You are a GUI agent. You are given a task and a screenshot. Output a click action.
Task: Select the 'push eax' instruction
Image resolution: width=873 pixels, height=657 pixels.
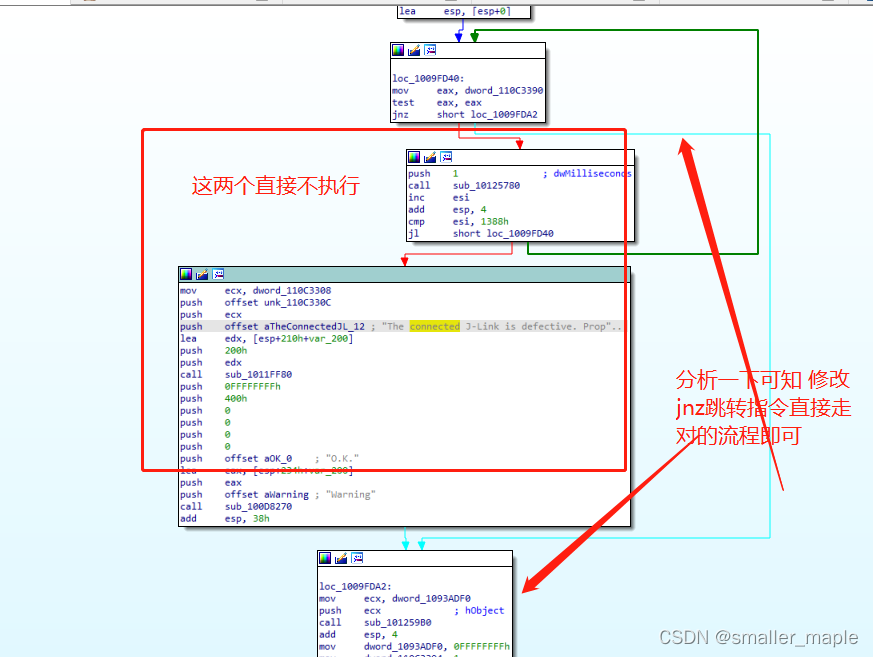coord(210,483)
